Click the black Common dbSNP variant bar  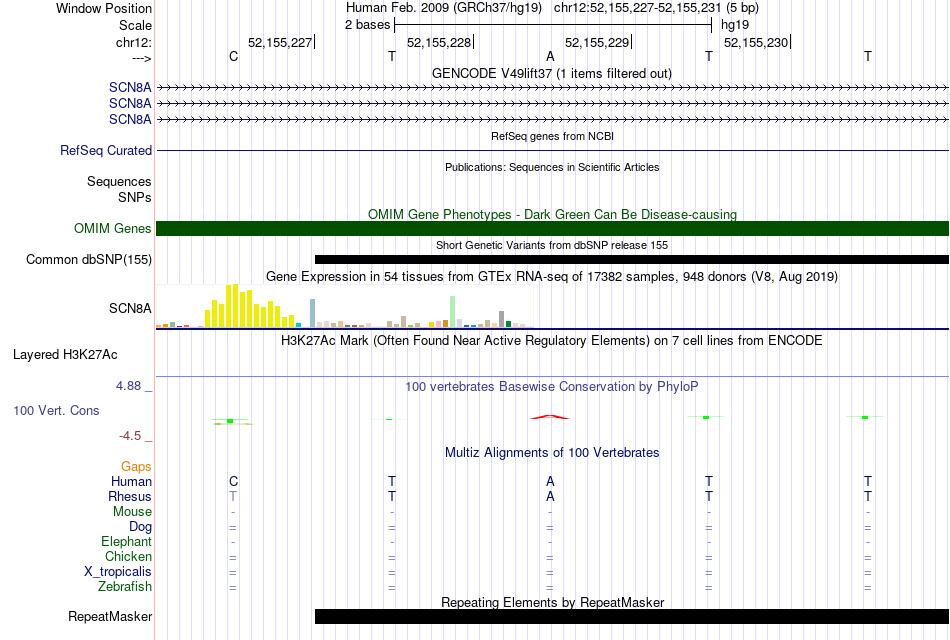pos(632,259)
